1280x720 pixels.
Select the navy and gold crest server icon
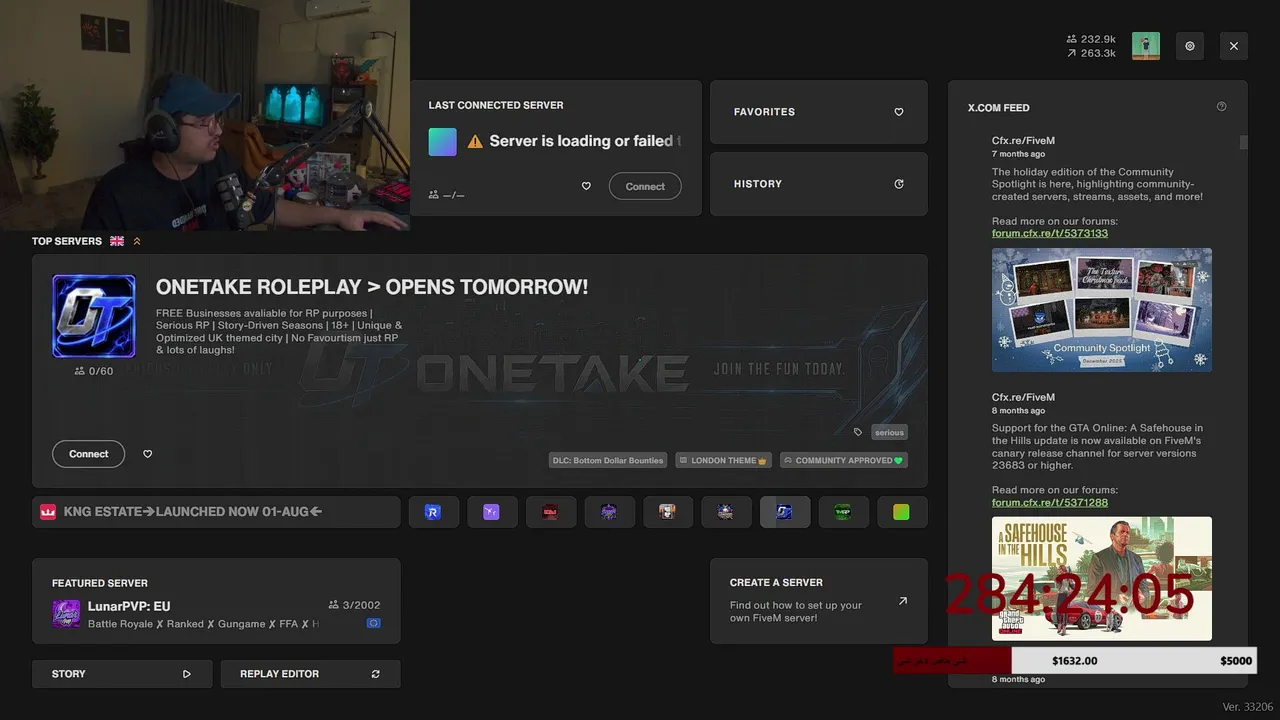(x=726, y=512)
